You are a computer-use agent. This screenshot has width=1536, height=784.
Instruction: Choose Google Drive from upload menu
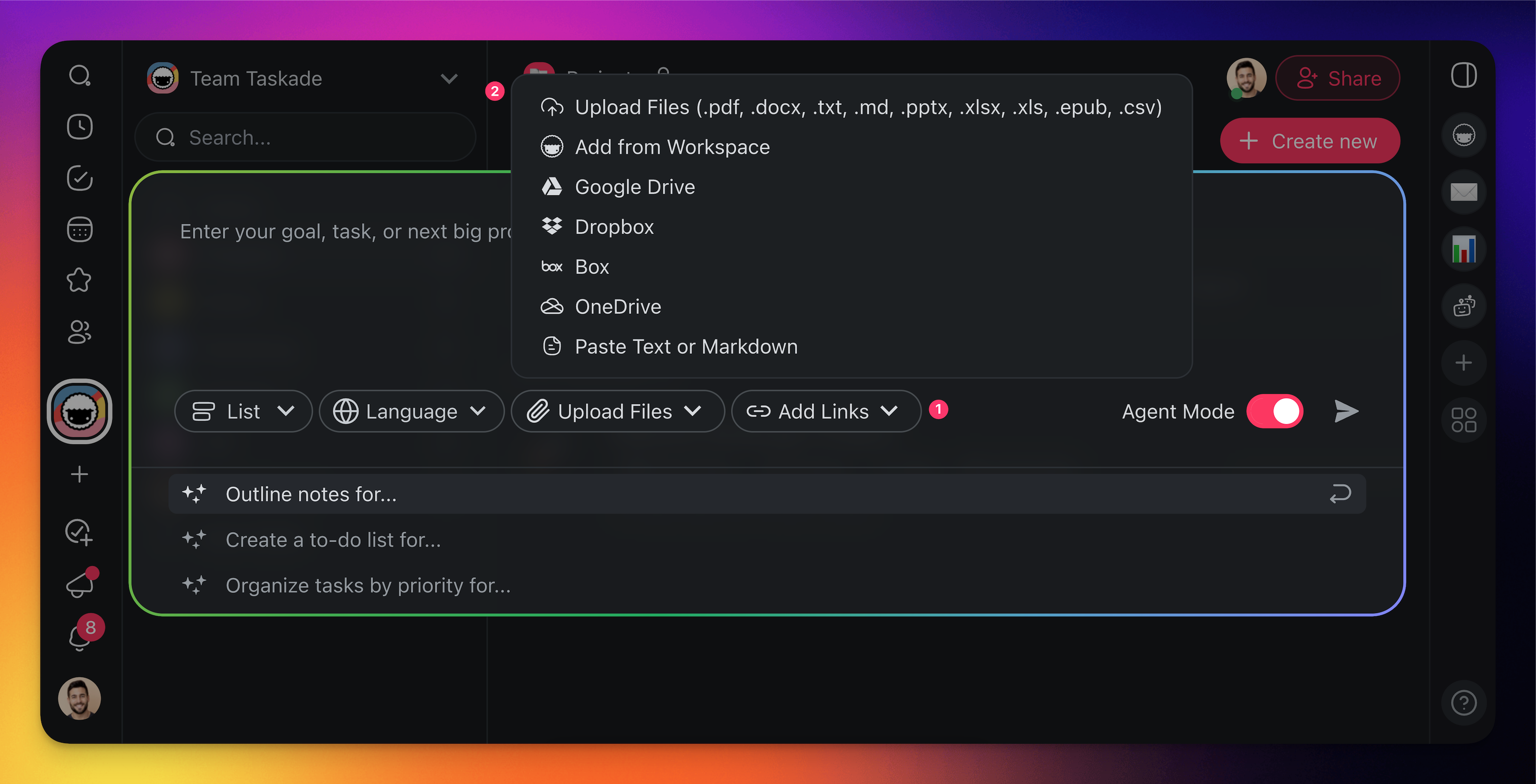[634, 187]
